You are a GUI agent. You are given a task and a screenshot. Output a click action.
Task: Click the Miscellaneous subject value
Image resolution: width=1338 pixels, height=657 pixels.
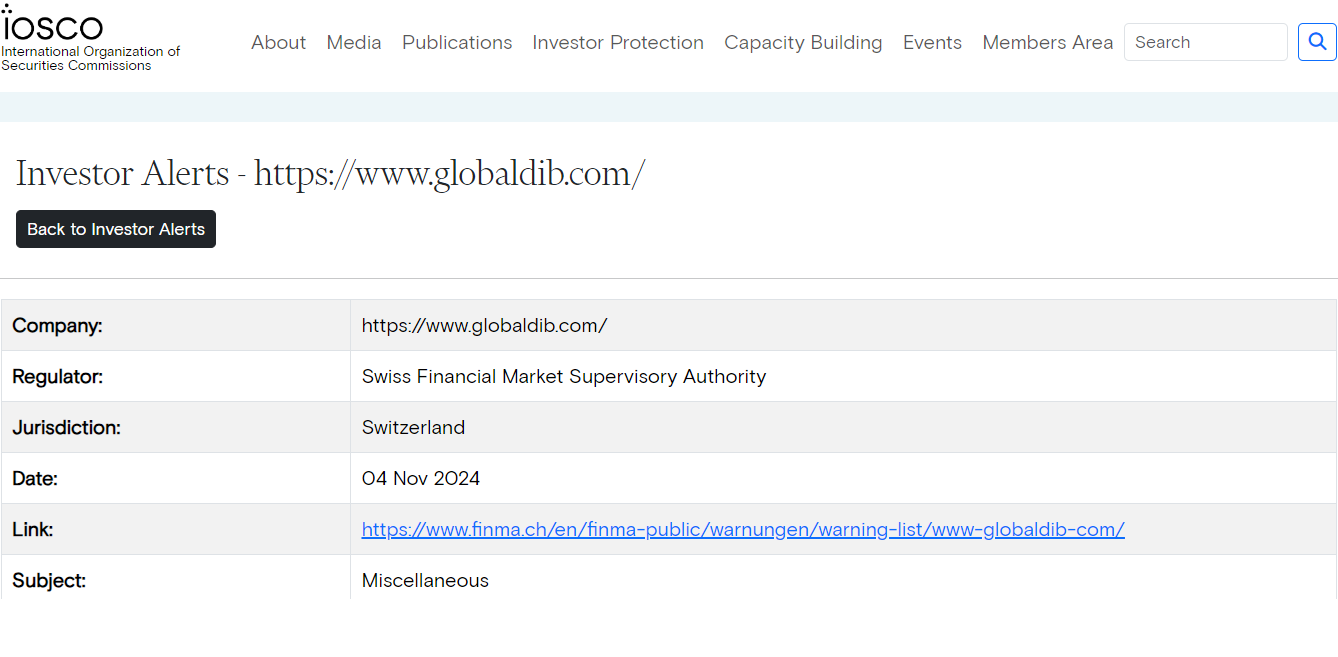click(425, 580)
